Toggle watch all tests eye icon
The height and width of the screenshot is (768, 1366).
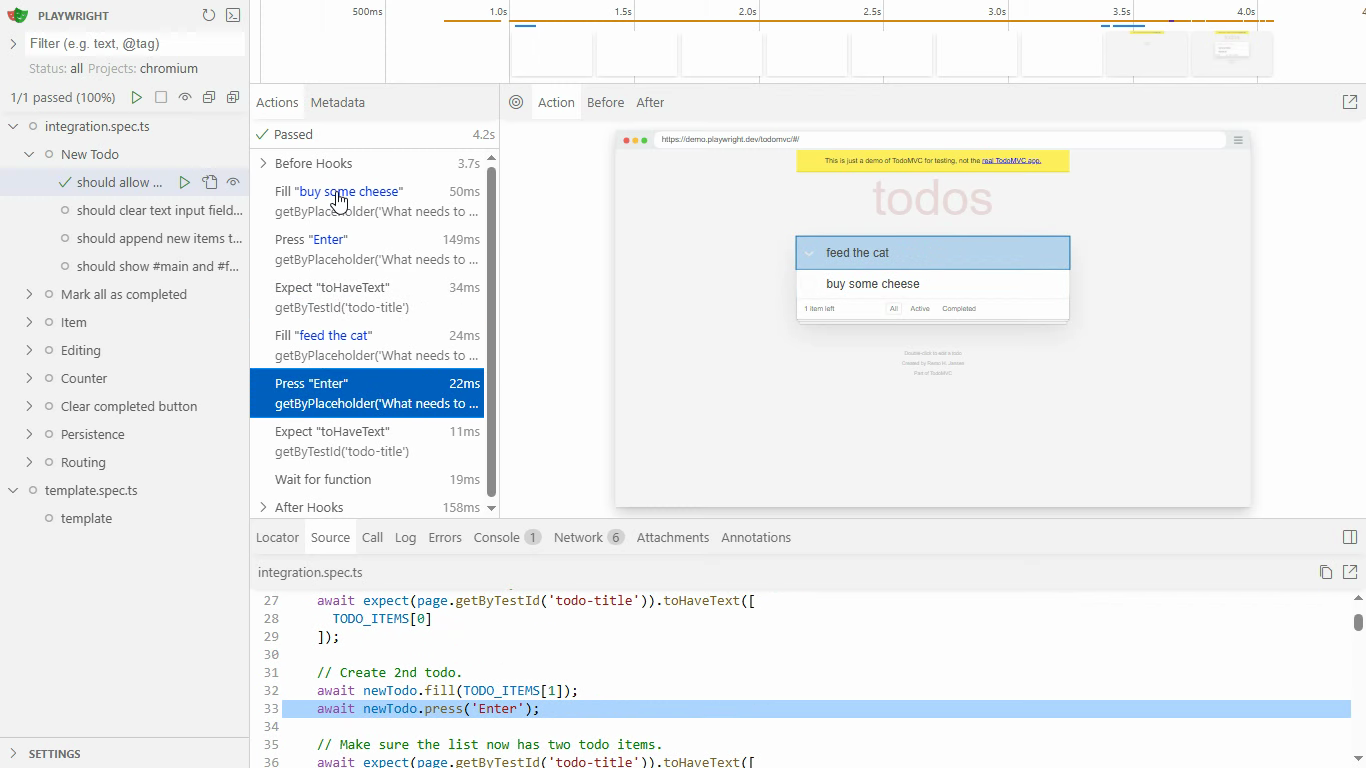coord(185,97)
